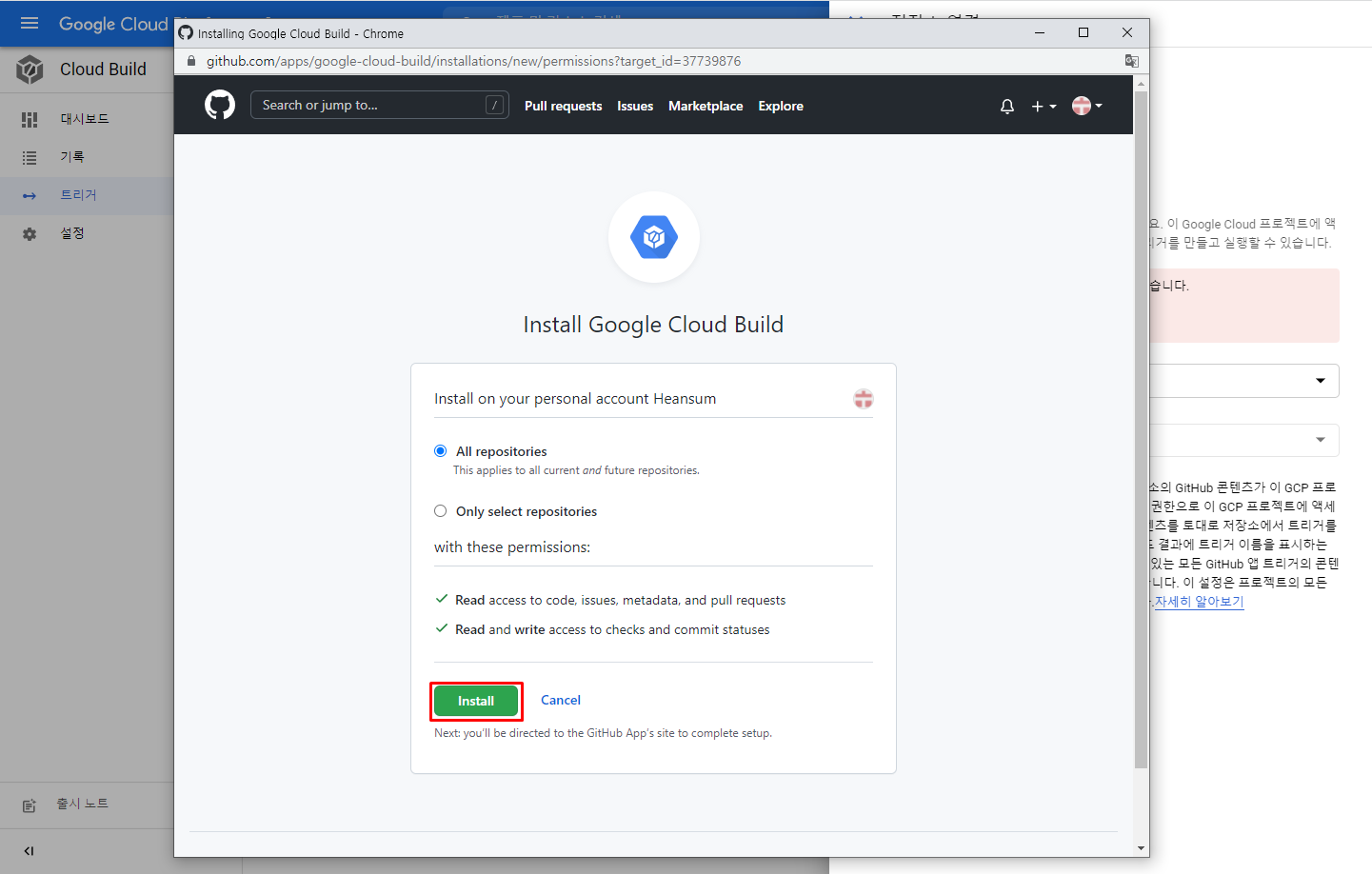Open GitHub notifications bell
Viewport: 1372px width, 874px height.
1007,106
